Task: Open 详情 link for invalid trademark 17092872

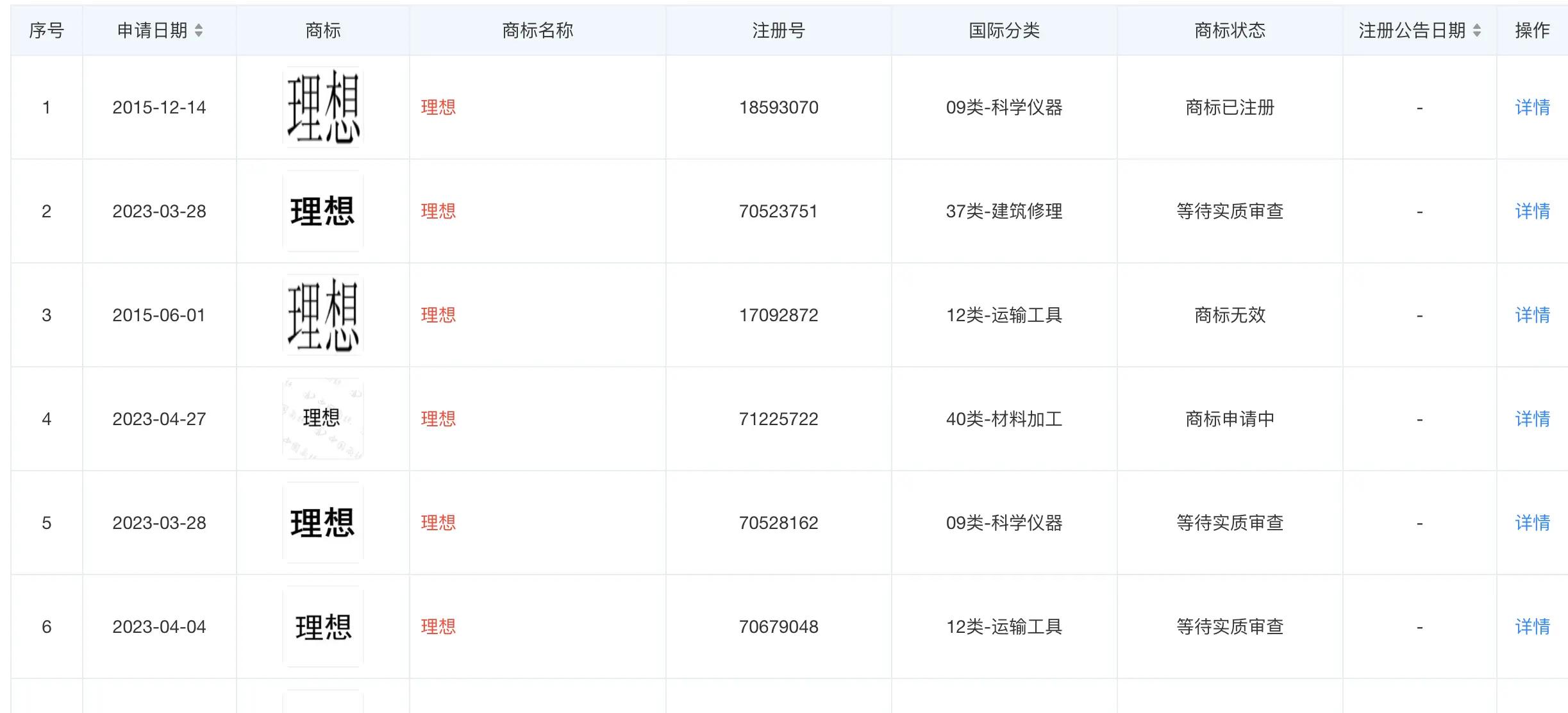Action: (x=1532, y=315)
